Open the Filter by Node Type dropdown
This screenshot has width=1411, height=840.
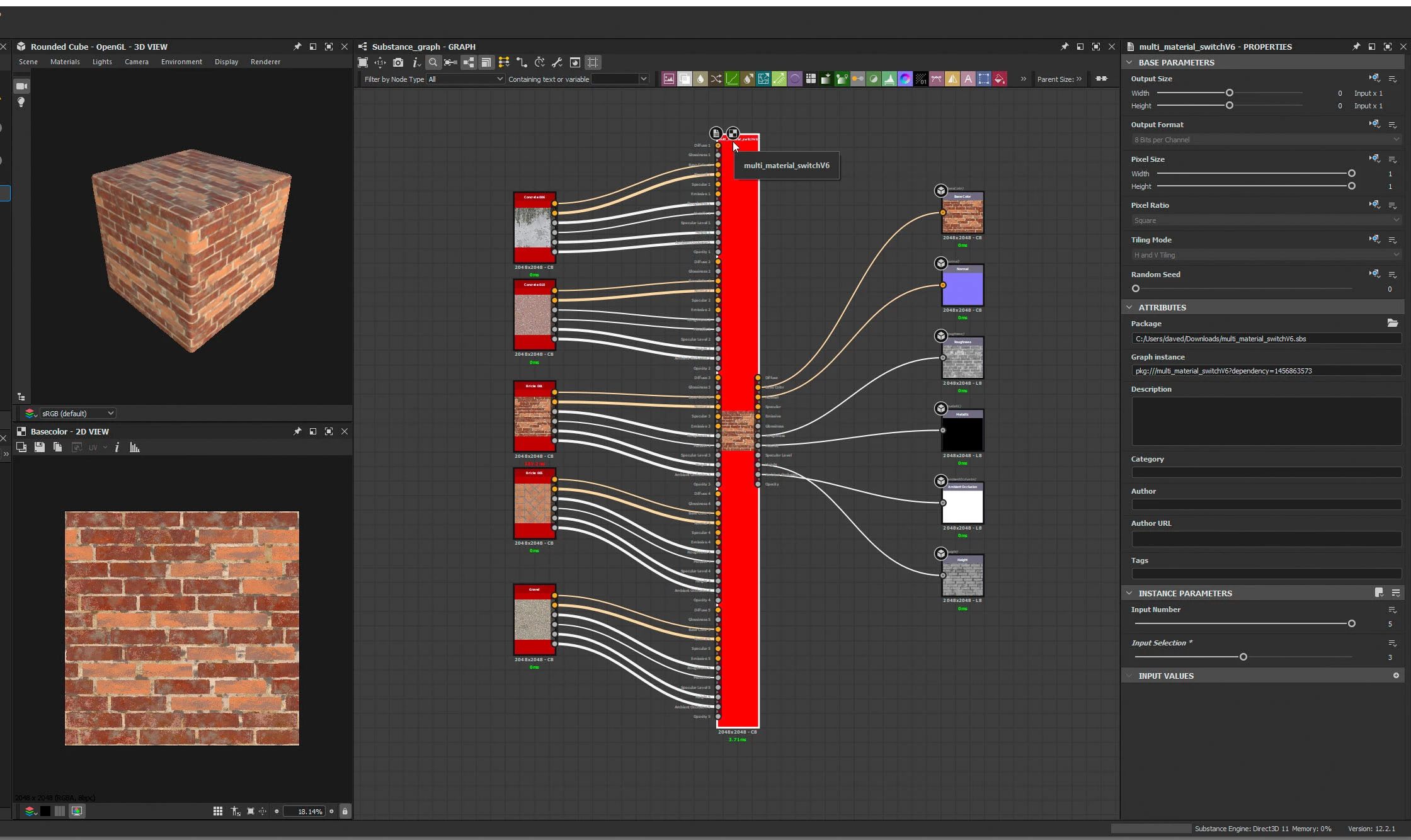[465, 79]
